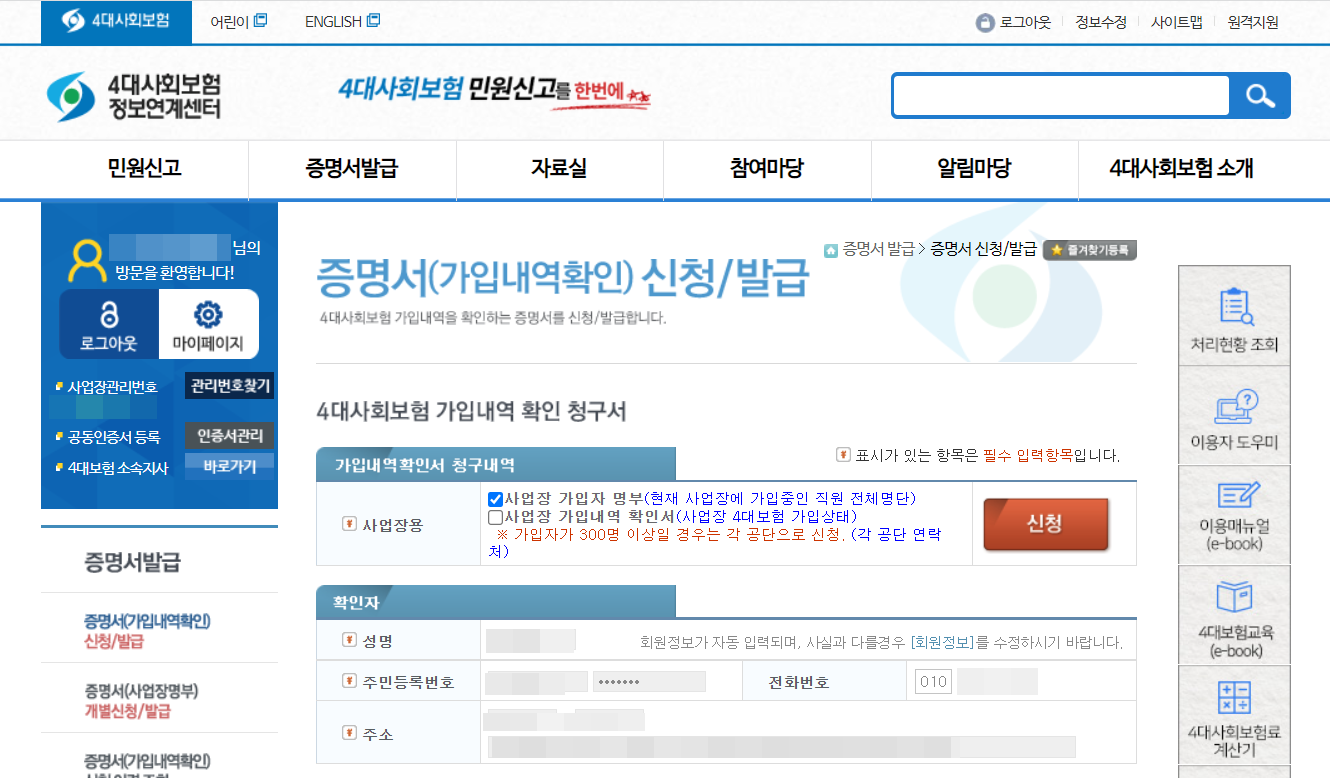Click the 증명서발급 sidebar heading
Image resolution: width=1330 pixels, height=778 pixels.
tap(132, 561)
